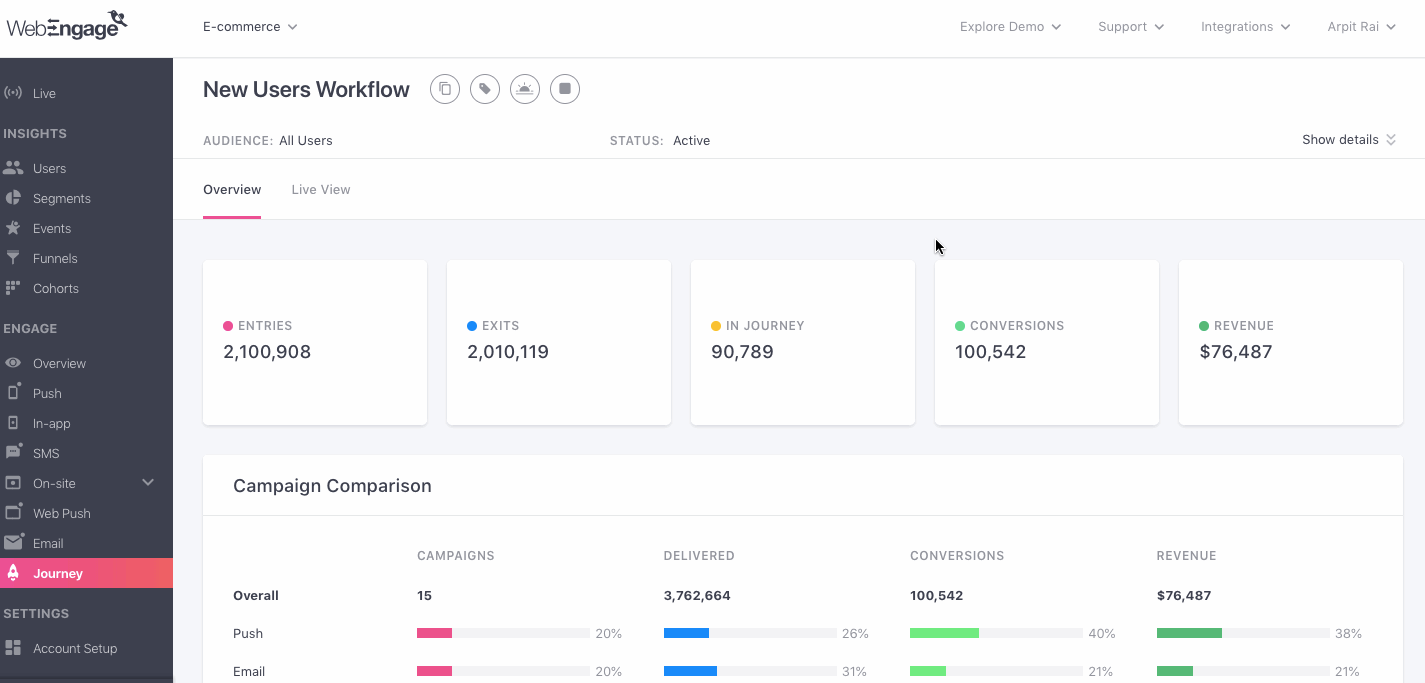Viewport: 1425px width, 683px height.
Task: Click the sunset icon button
Action: tap(525, 89)
